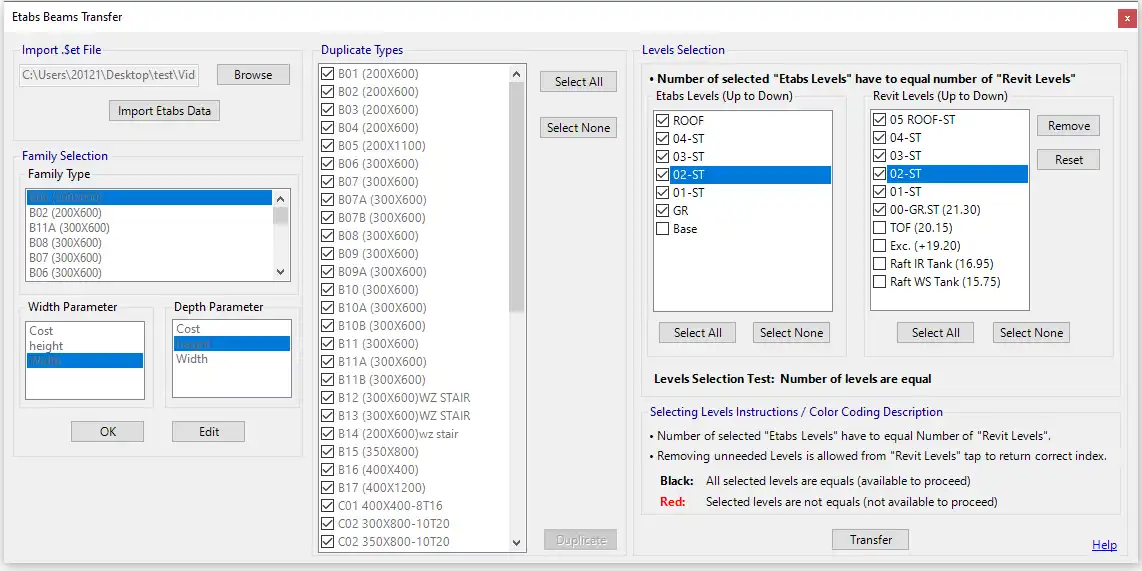Click Select All under Etabs Levels

[x=697, y=333]
